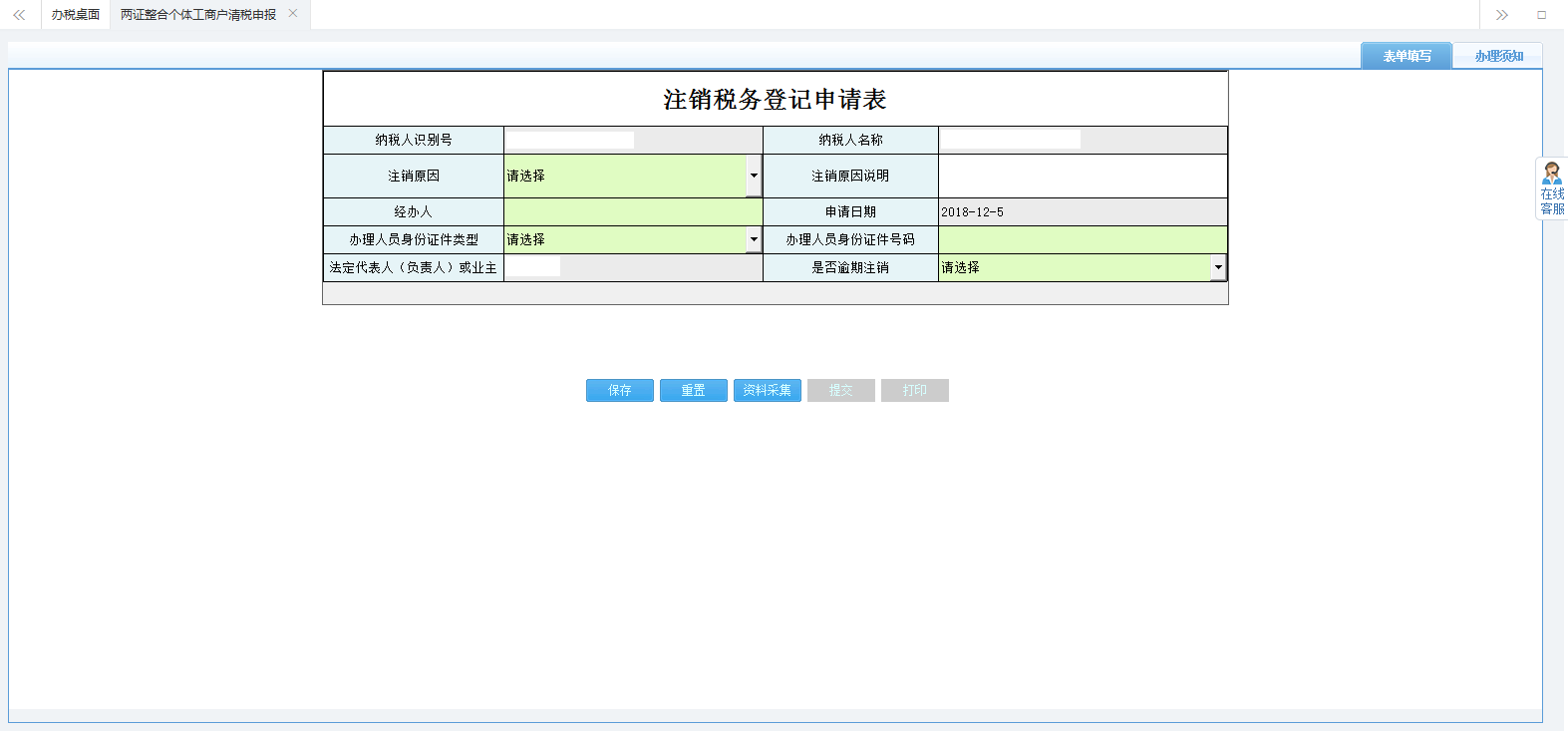Click the 保存 button
The image size is (1568, 731).
[620, 391]
